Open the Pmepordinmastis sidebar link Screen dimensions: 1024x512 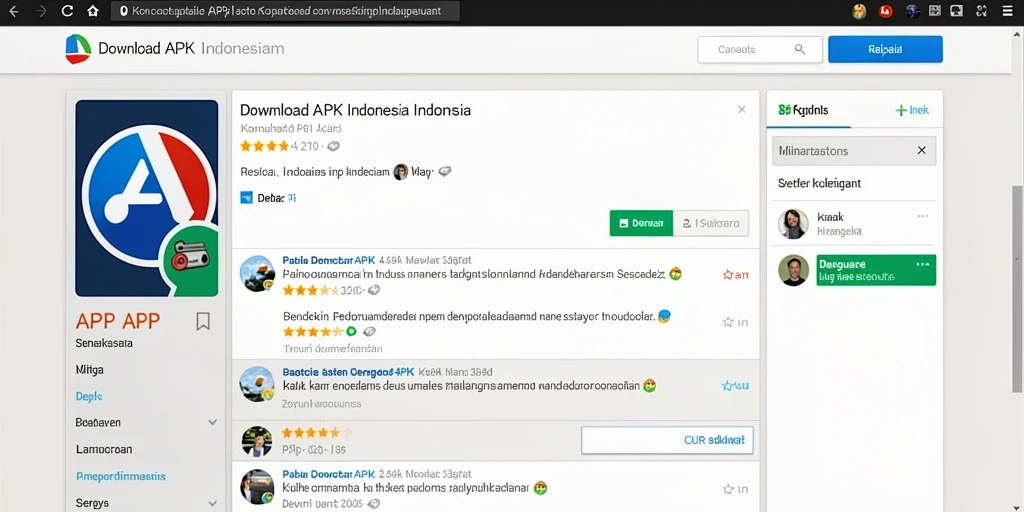point(121,476)
